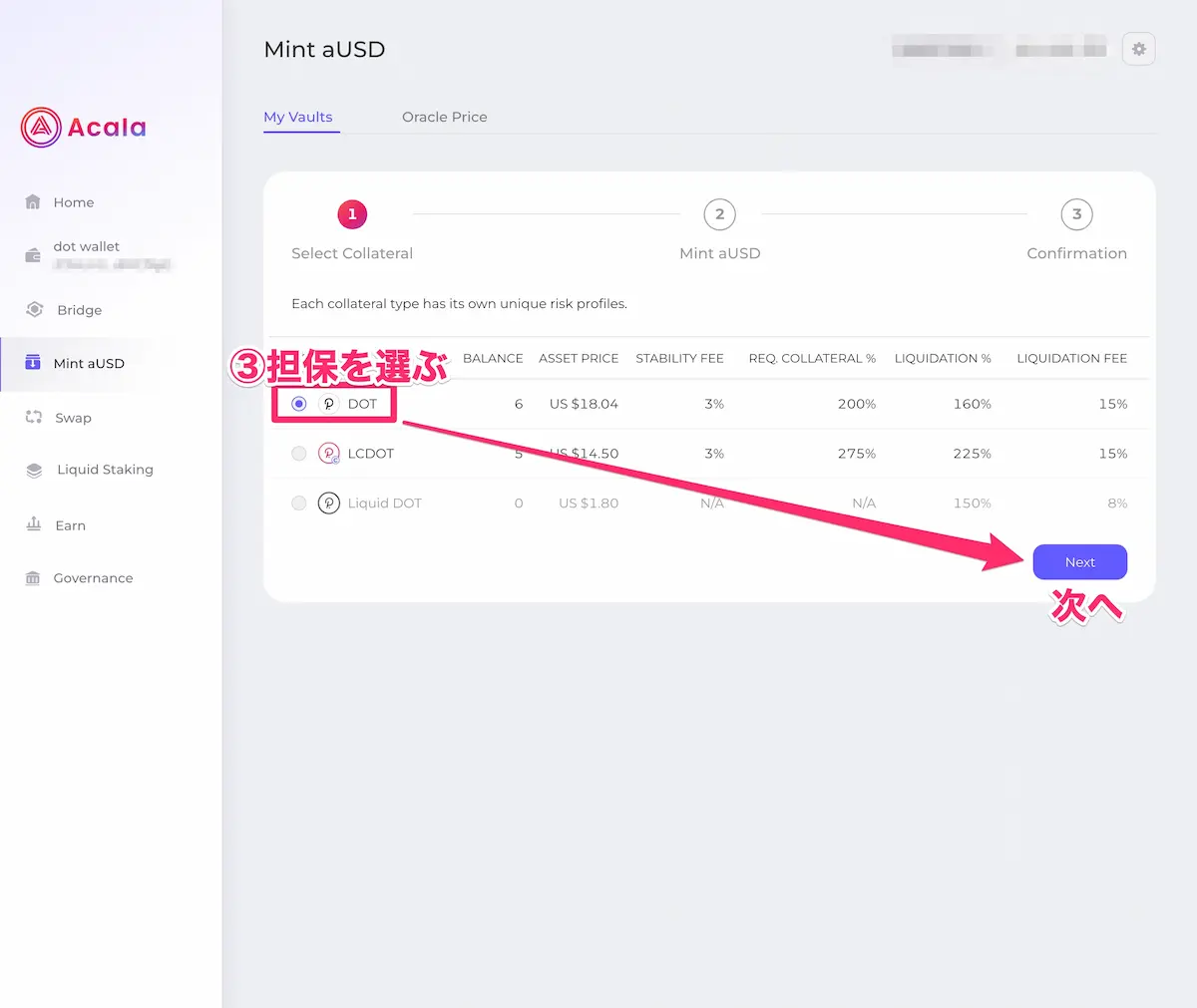The width and height of the screenshot is (1197, 1008).
Task: Click the LCDOT token icon
Action: pos(329,454)
